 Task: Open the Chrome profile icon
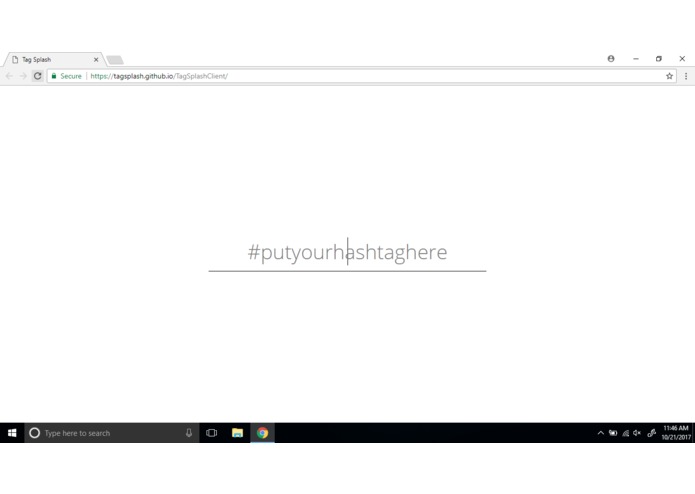point(611,58)
